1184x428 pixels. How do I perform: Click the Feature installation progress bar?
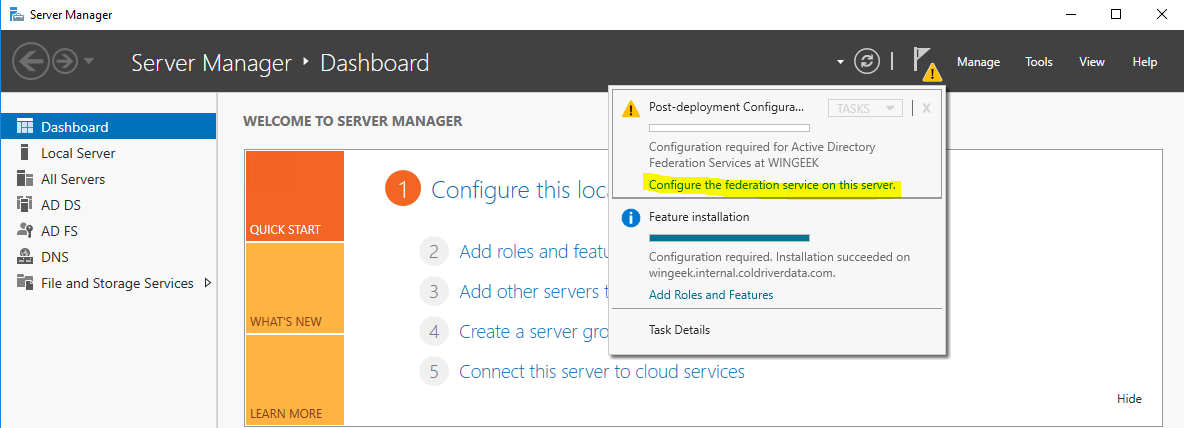729,237
